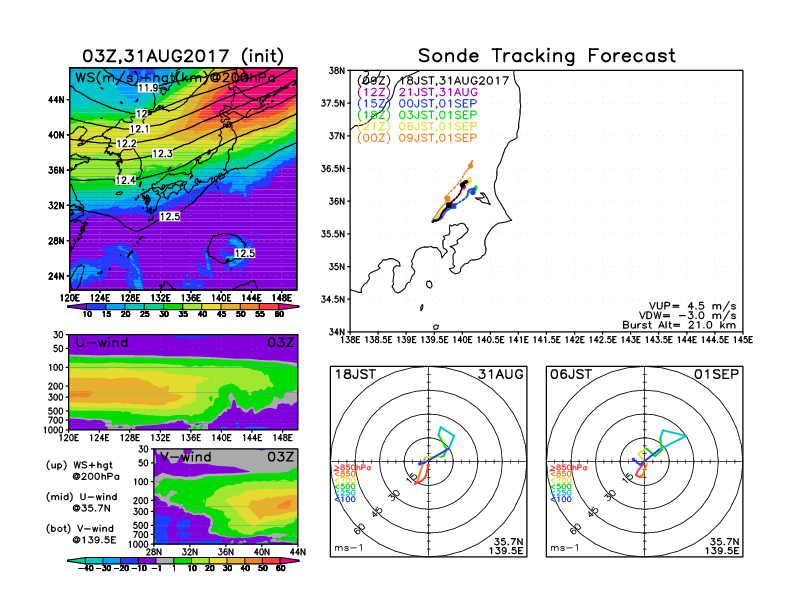Click the 12.4 height contour label
Screen dimensions: 792x612
click(x=125, y=180)
